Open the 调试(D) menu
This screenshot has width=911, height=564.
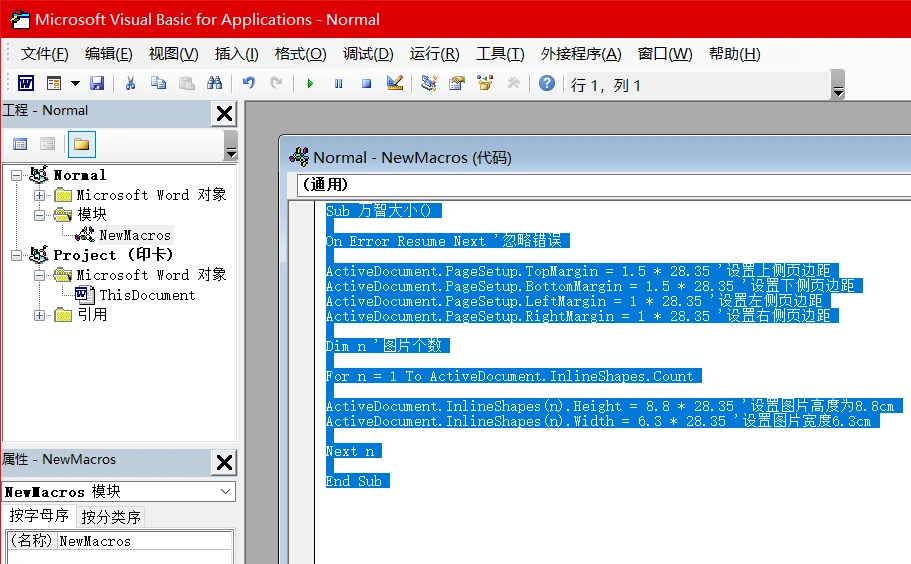(368, 54)
